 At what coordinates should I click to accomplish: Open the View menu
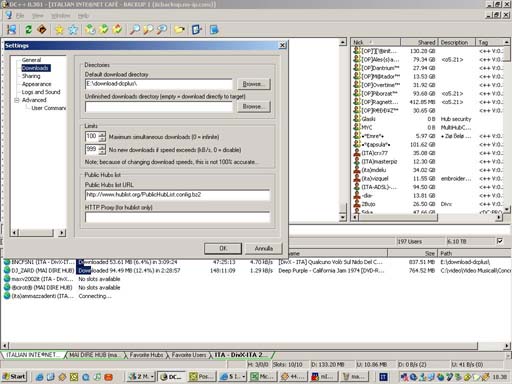coord(38,16)
